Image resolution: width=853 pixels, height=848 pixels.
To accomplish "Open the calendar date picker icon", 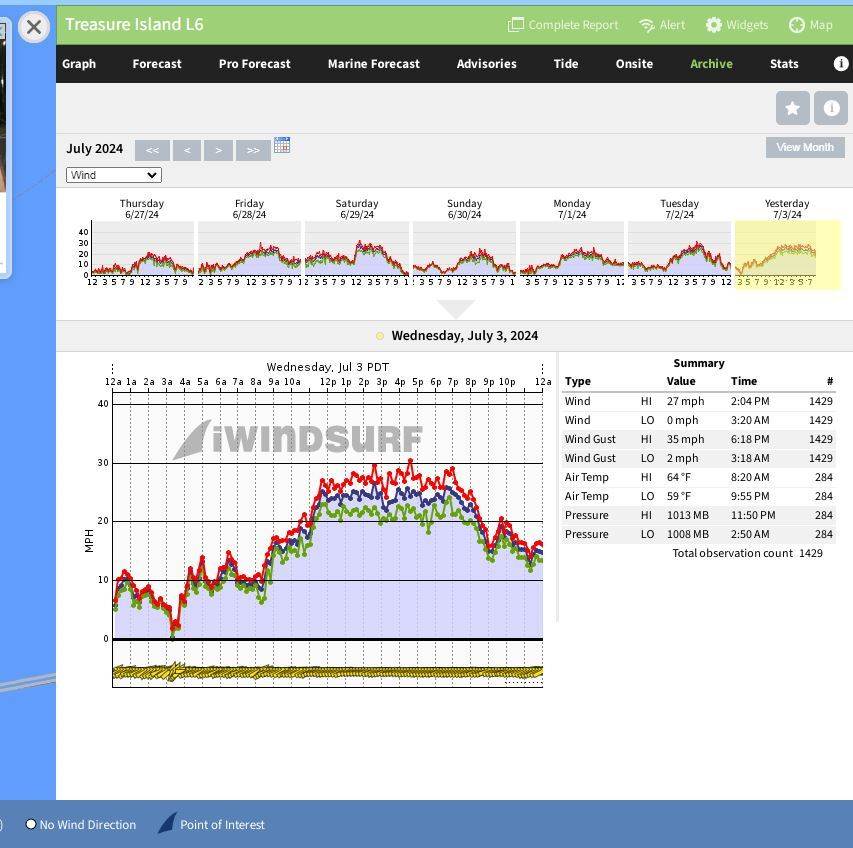I will [282, 146].
